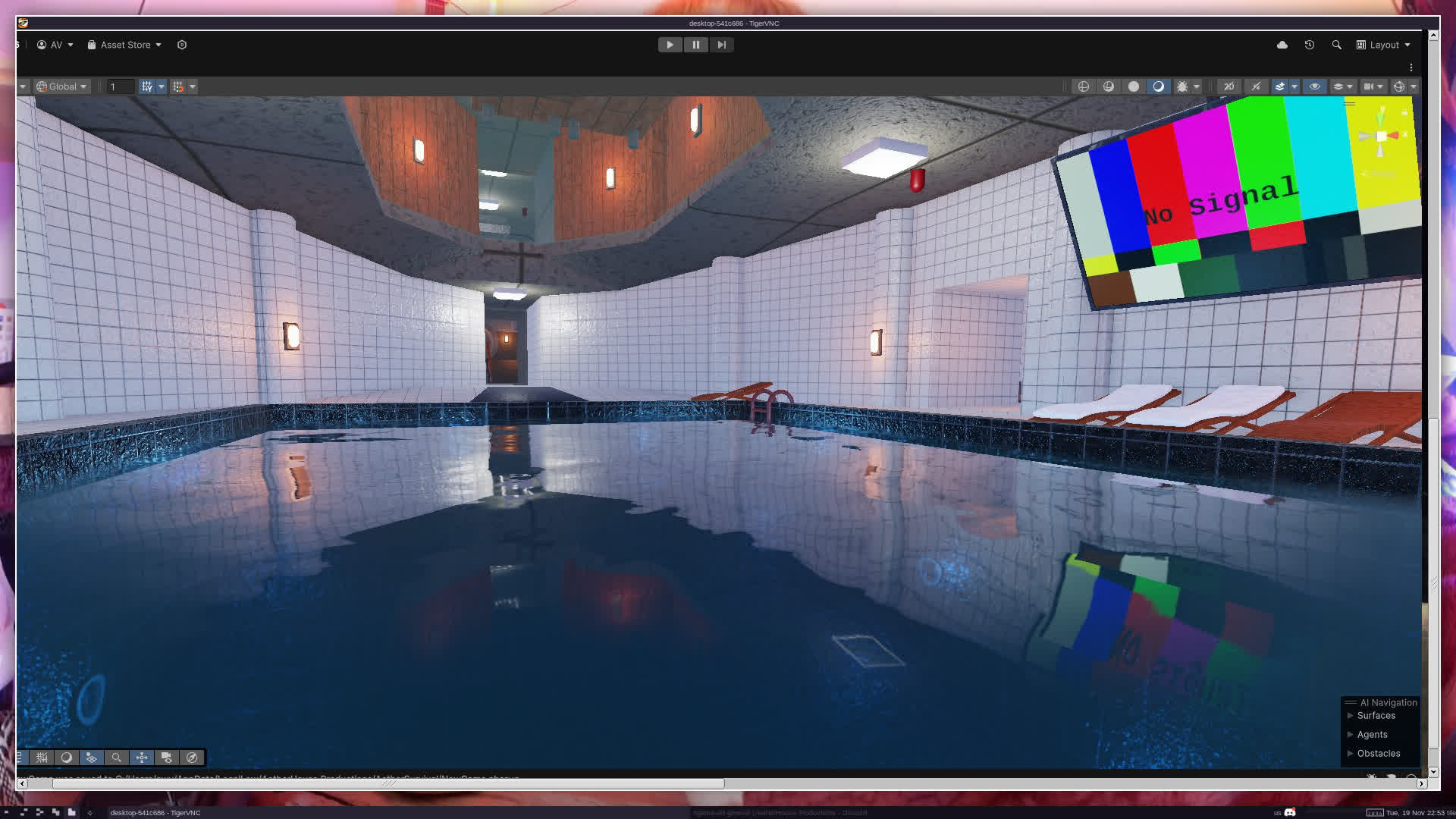1456x819 pixels.
Task: Click the scene view orientation gizmo
Action: point(1381,136)
